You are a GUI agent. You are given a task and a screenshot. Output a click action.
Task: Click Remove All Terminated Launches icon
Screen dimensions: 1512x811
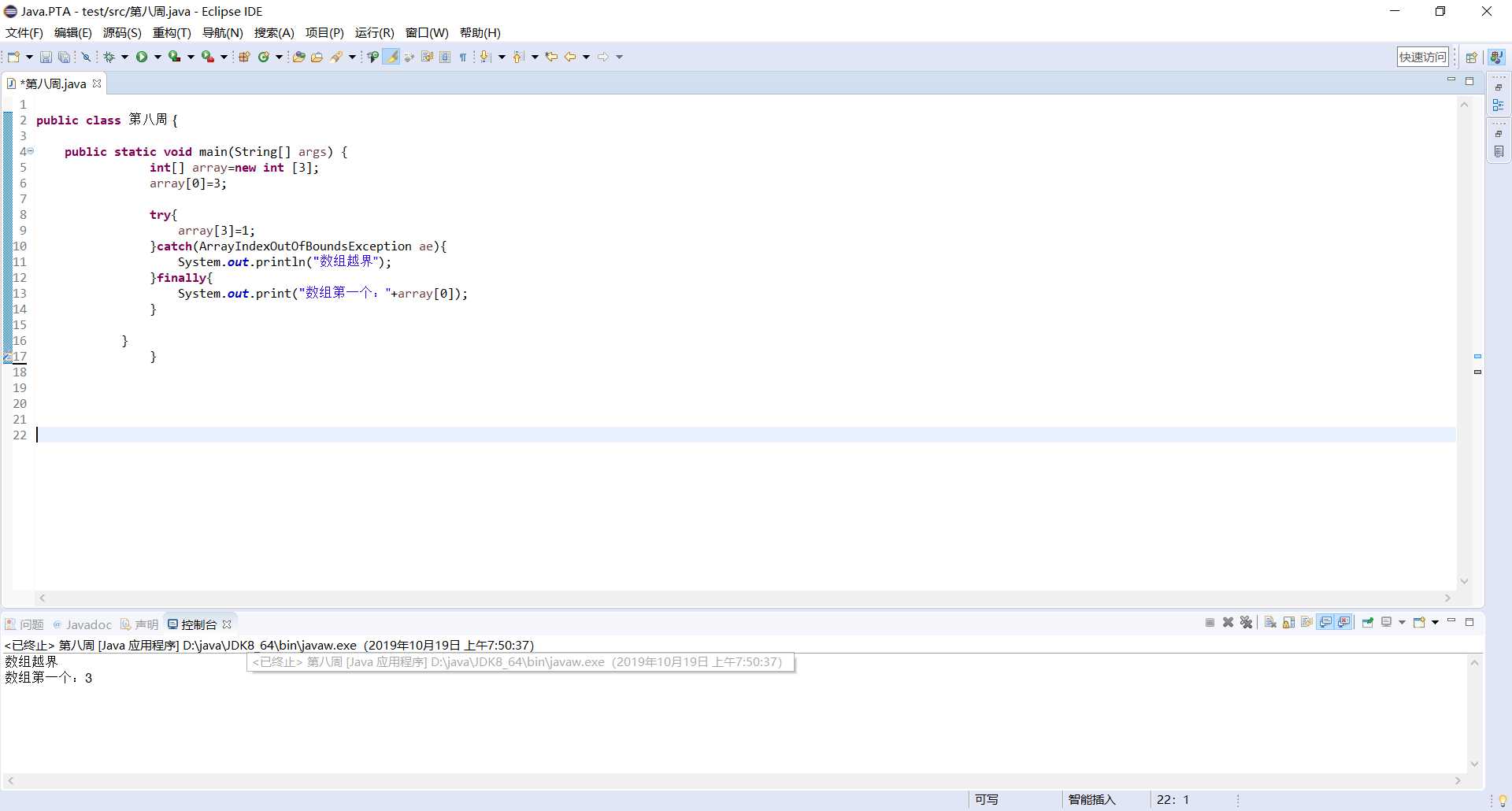pyautogui.click(x=1246, y=623)
